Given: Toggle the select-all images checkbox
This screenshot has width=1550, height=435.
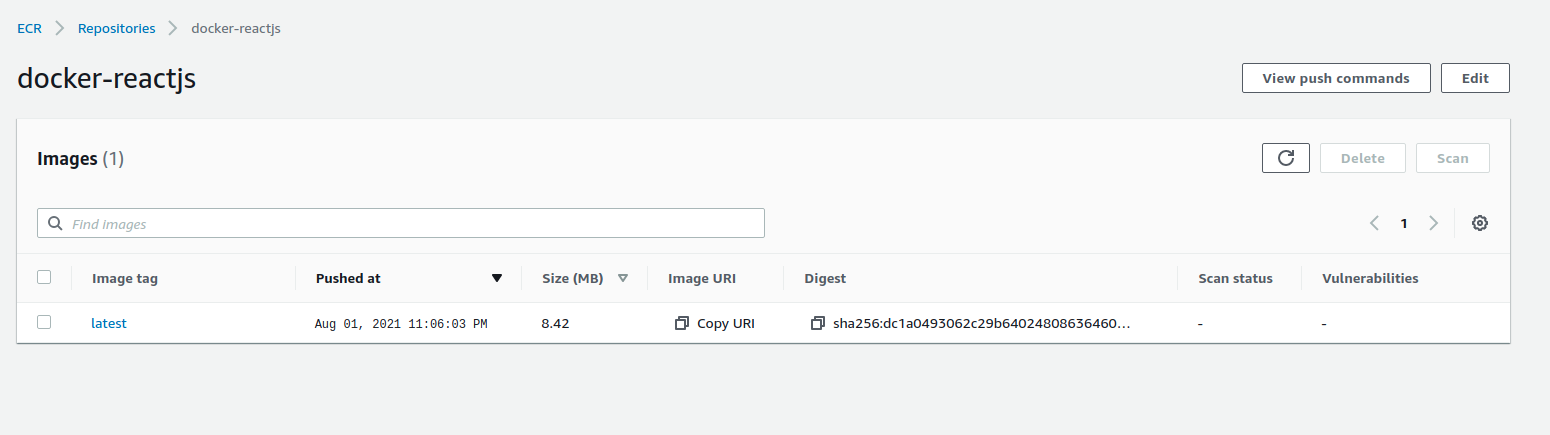Looking at the screenshot, I should coord(44,277).
